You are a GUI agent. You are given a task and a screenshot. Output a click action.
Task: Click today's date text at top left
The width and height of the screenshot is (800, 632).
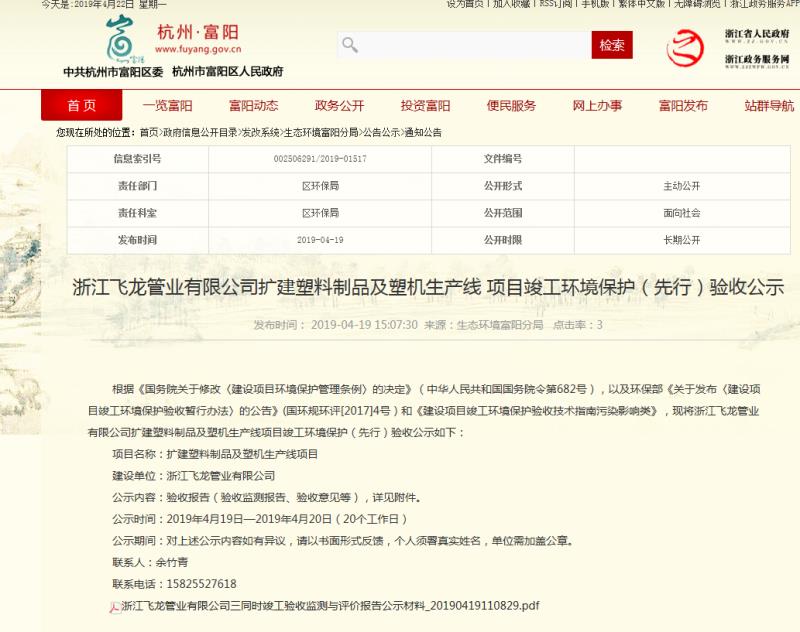click(x=104, y=5)
